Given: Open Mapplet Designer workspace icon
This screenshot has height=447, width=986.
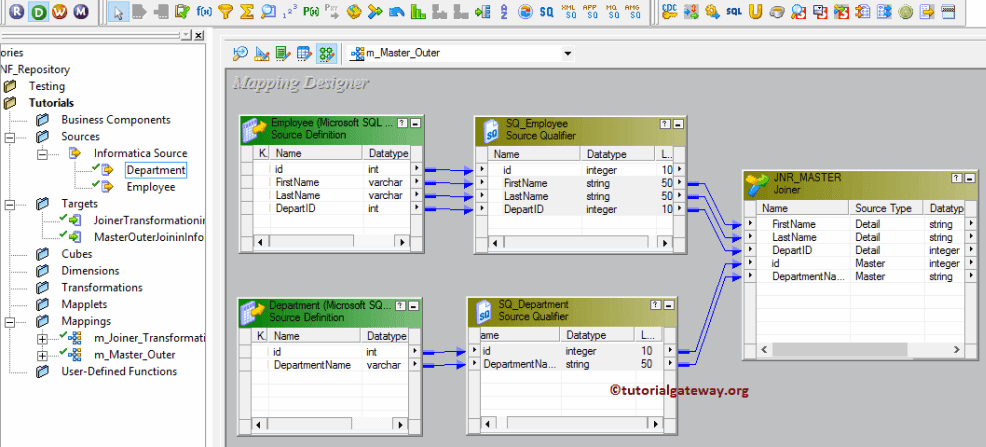Looking at the screenshot, I should [304, 53].
